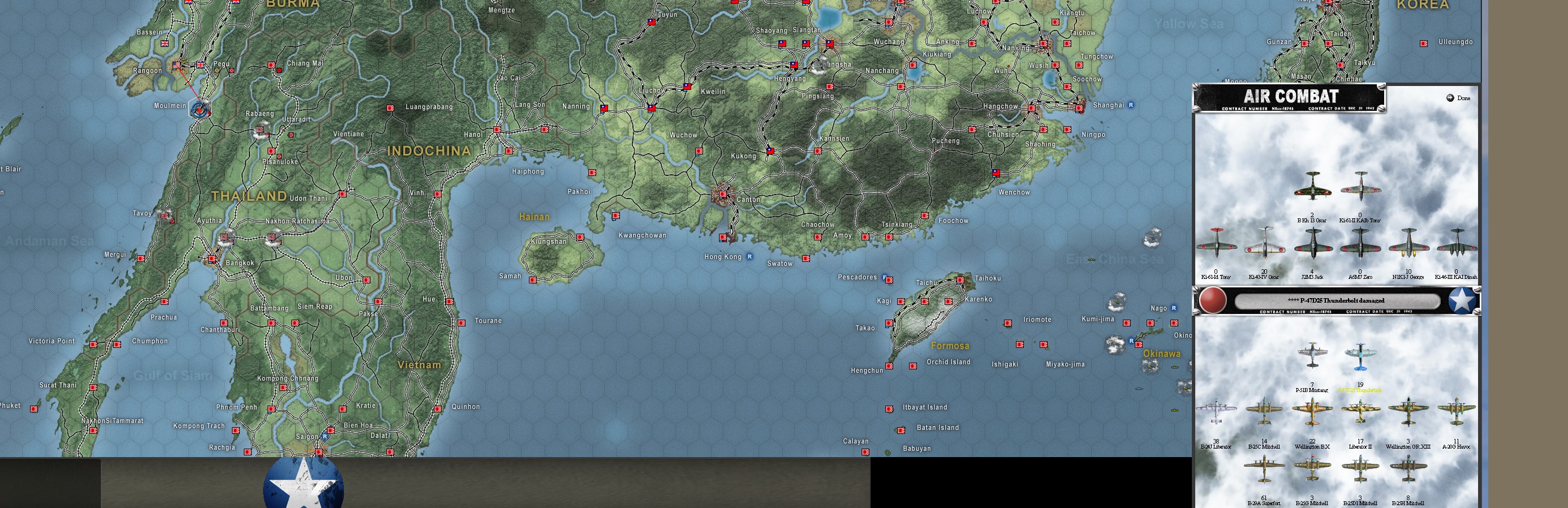Select the Wellington B.X bomber icon
This screenshot has width=1568, height=508.
click(1312, 412)
